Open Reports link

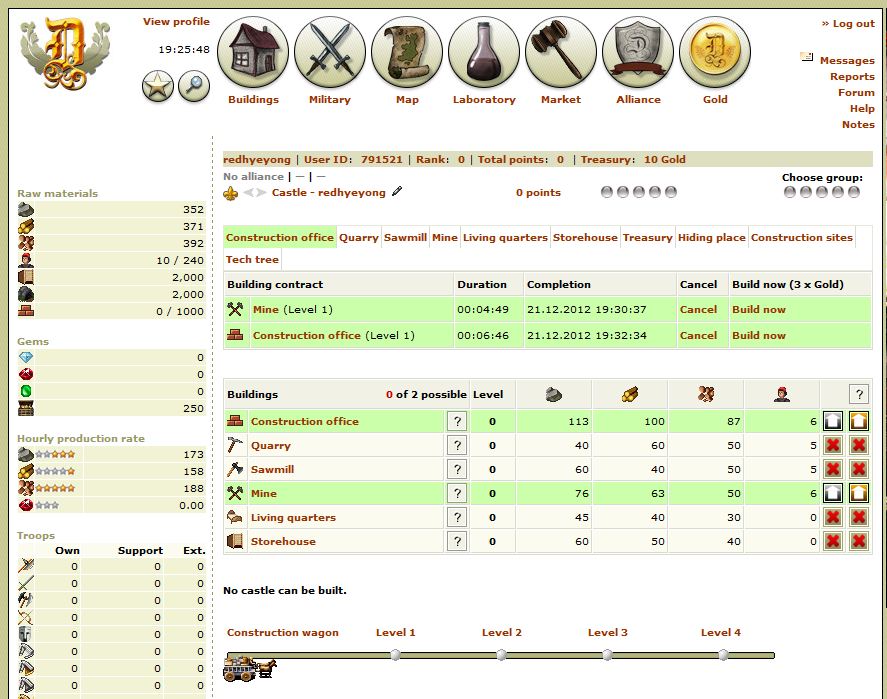[x=852, y=76]
